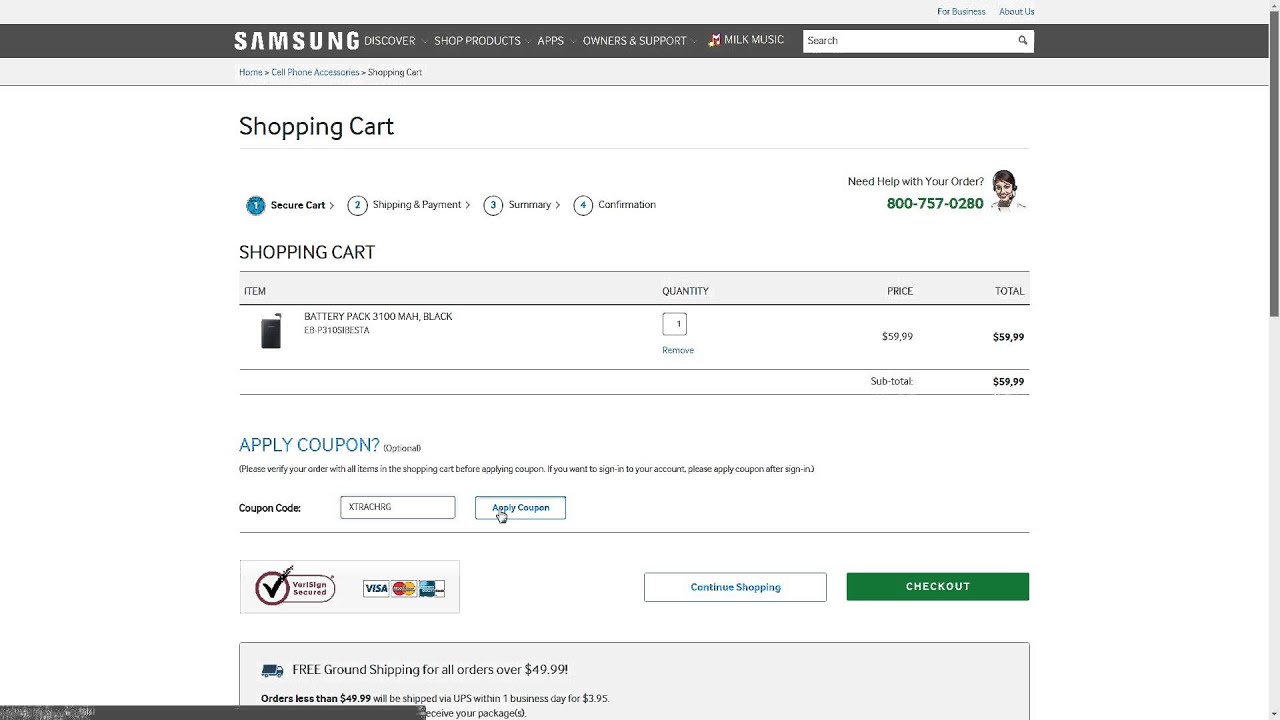
Task: Click the credit card logos
Action: coord(404,588)
